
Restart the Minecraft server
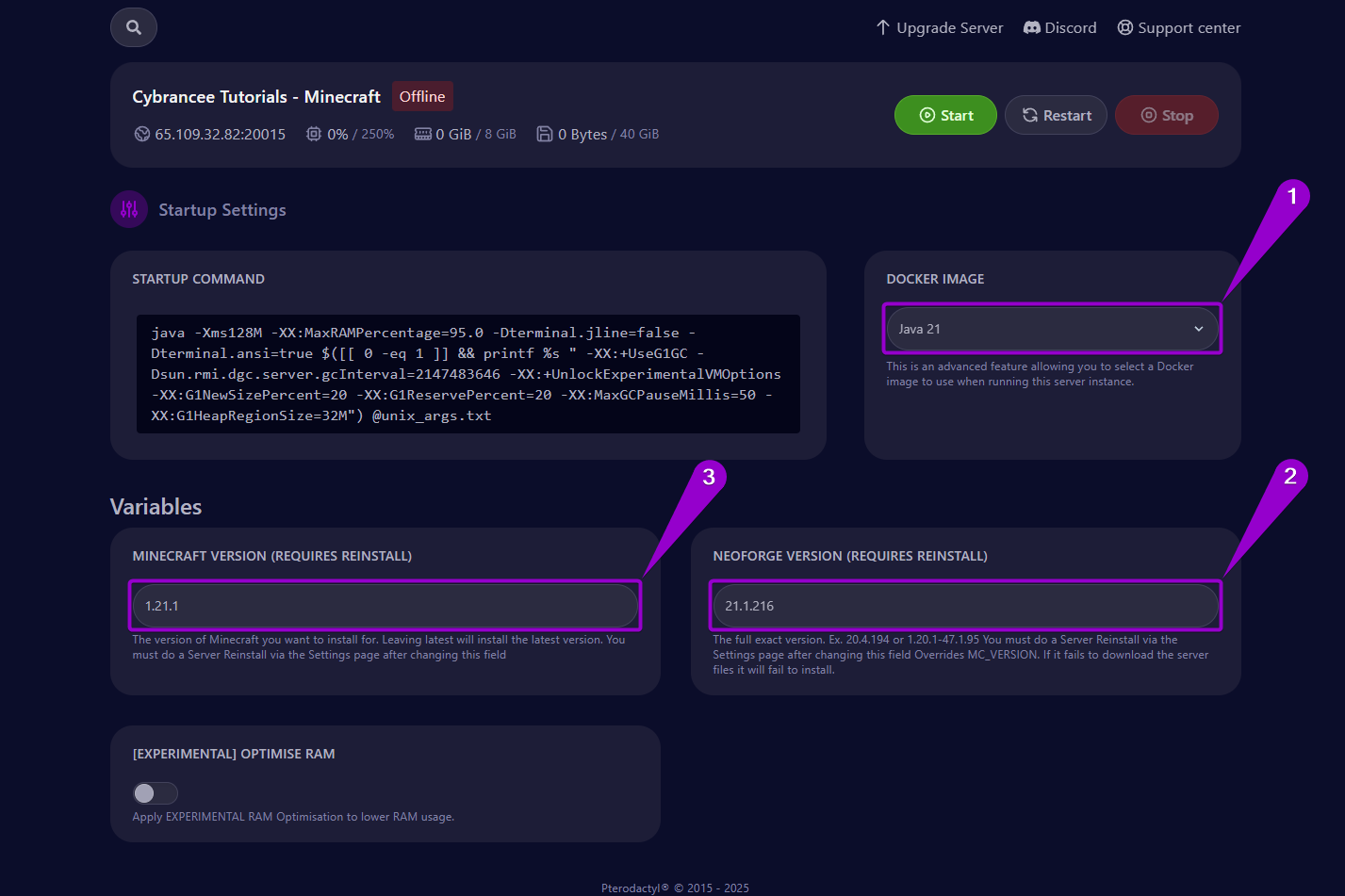[x=1056, y=114]
